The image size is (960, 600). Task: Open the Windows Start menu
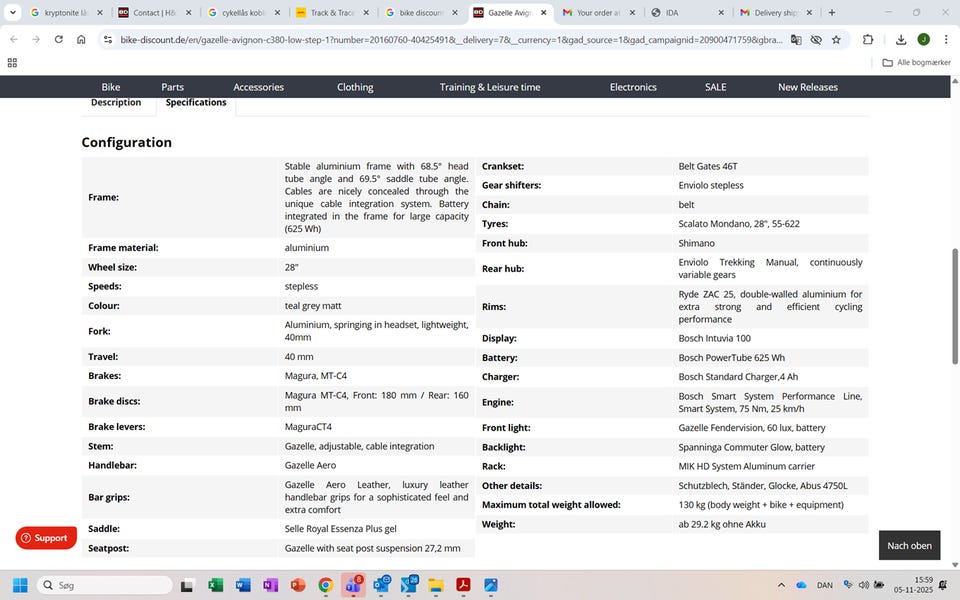[x=20, y=585]
